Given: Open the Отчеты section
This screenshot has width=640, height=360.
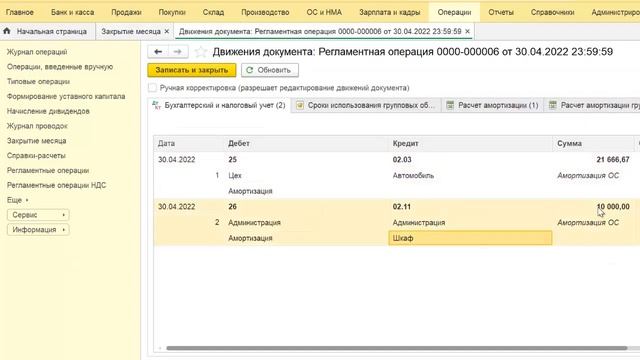Looking at the screenshot, I should click(501, 12).
